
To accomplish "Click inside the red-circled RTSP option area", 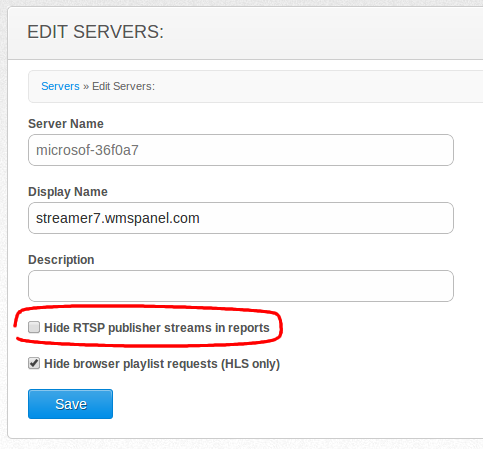I will [x=148, y=327].
